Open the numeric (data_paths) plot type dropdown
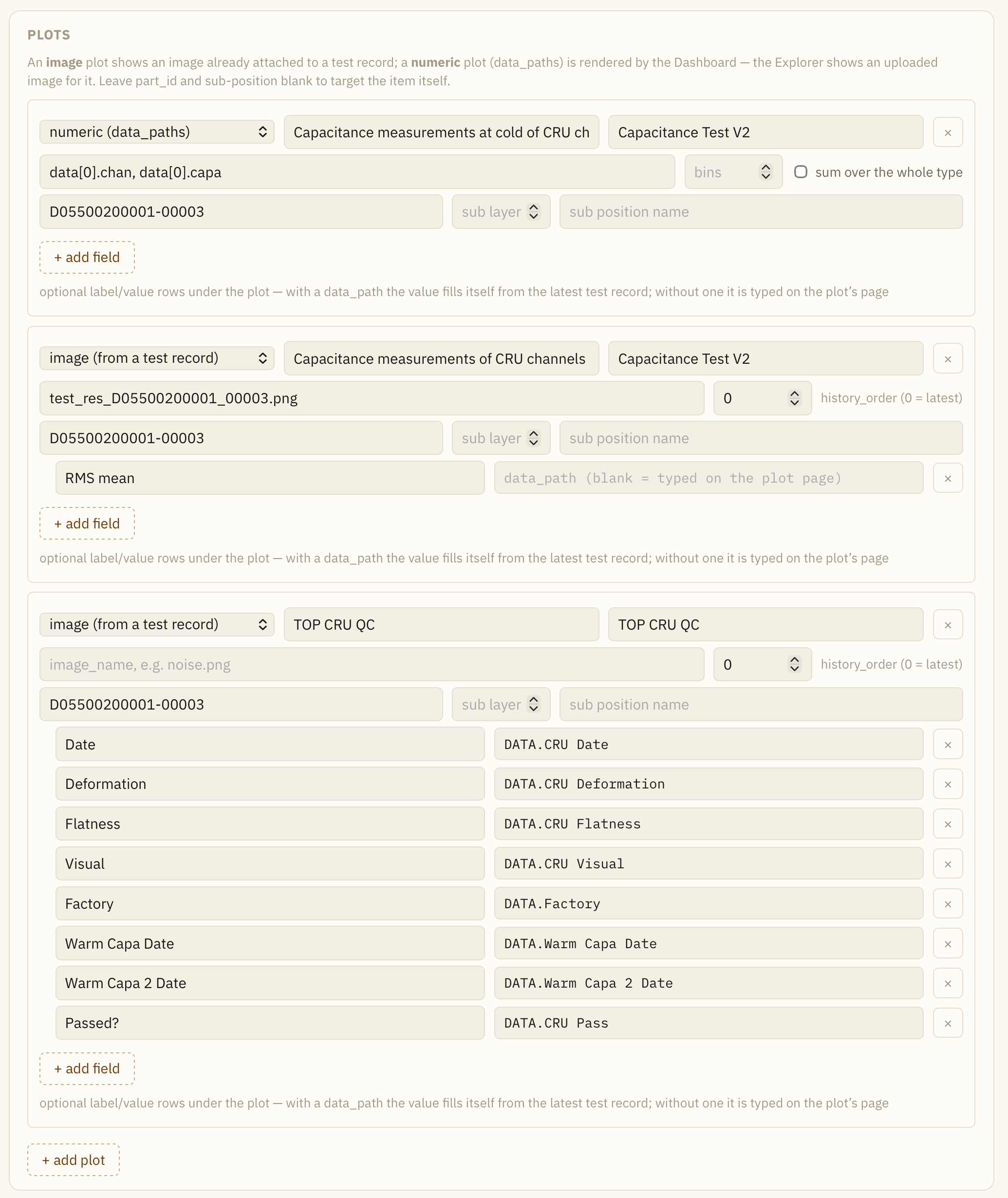The width and height of the screenshot is (1008, 1198). 157,132
